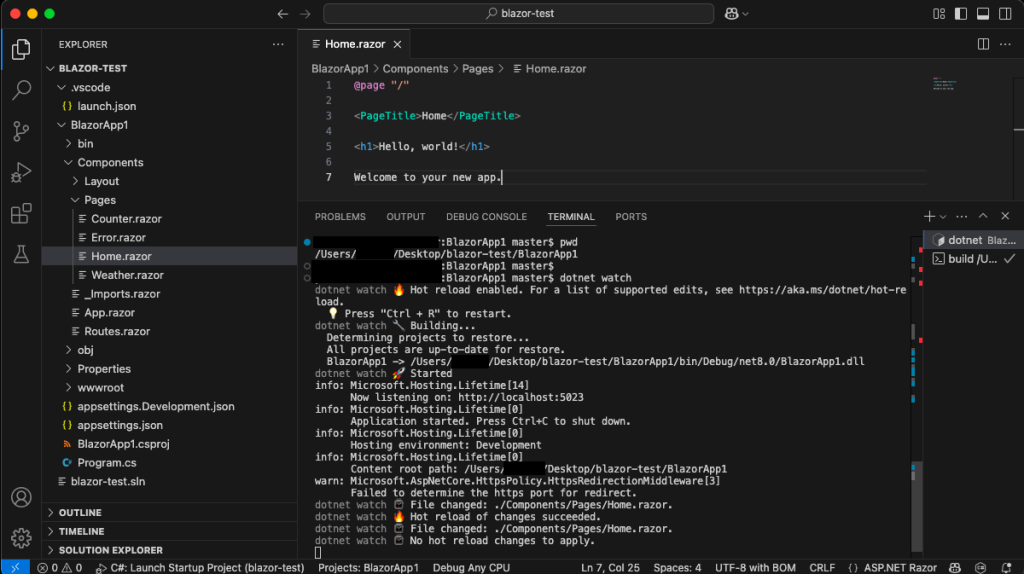Go back with the navigation arrow
Image resolution: width=1024 pixels, height=574 pixels.
coord(283,14)
